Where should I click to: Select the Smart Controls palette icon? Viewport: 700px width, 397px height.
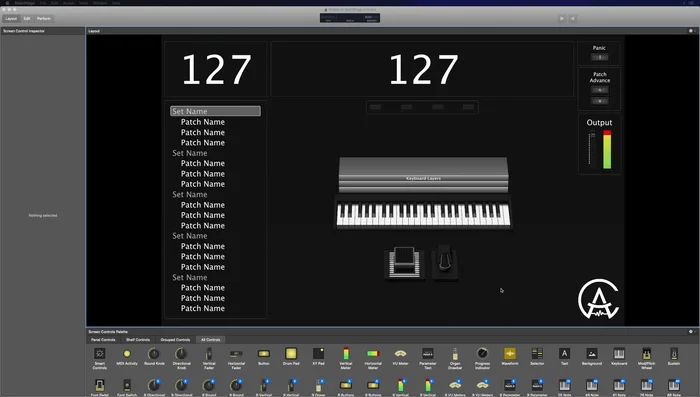[x=100, y=354]
